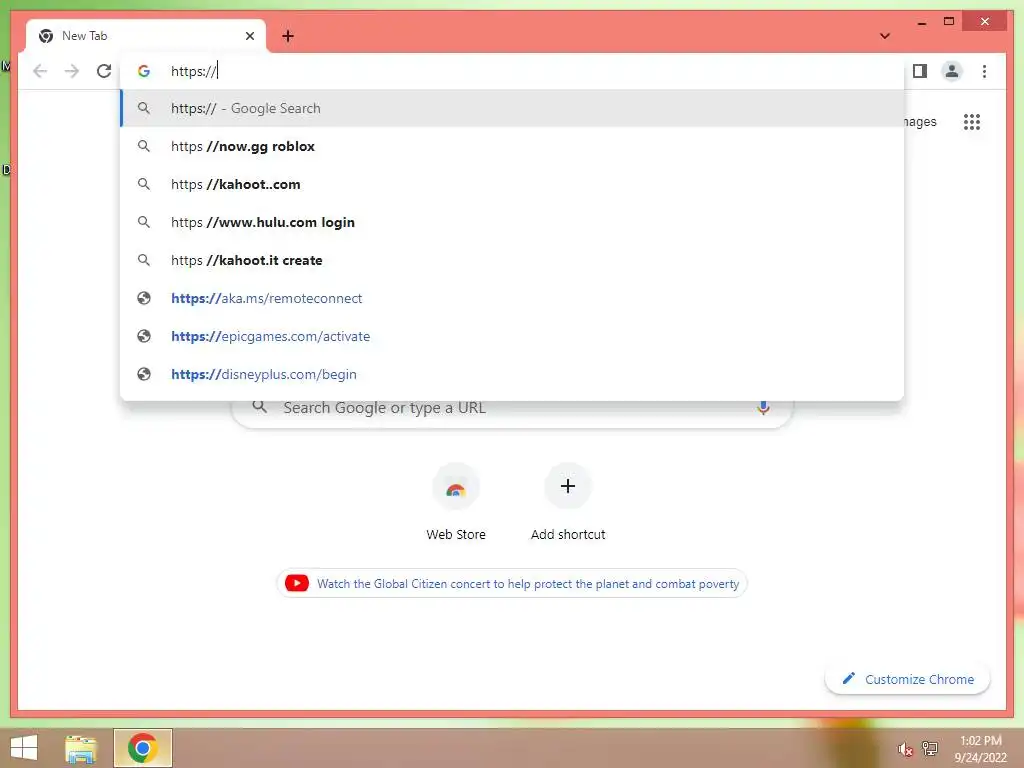Click the network tray icon

(929, 748)
